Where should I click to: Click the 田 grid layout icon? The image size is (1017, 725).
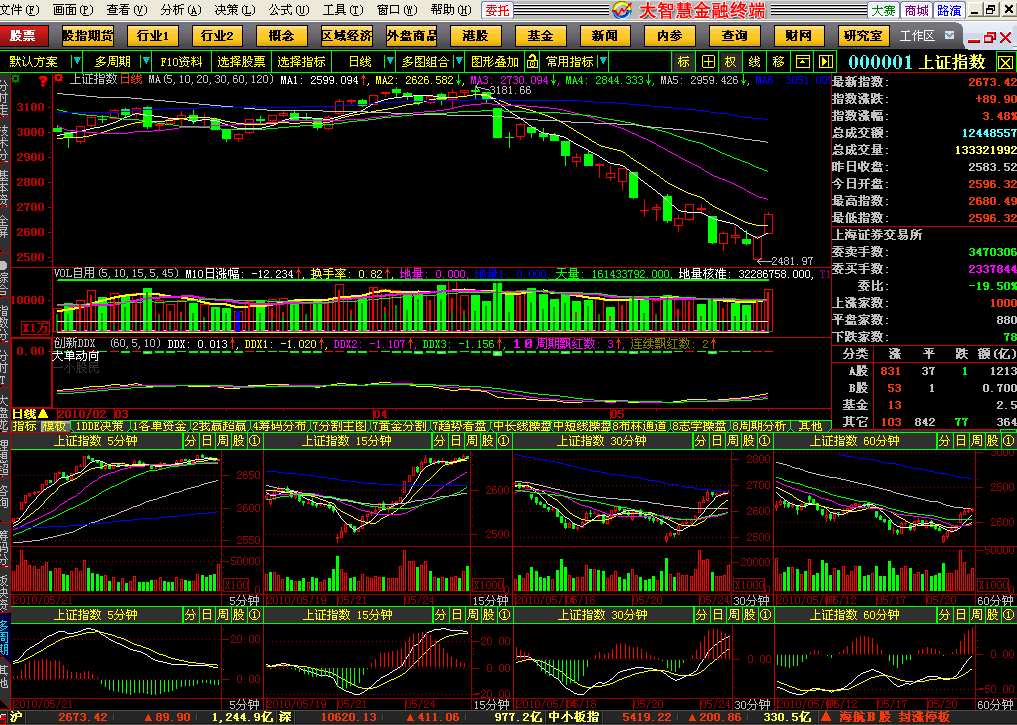click(708, 62)
